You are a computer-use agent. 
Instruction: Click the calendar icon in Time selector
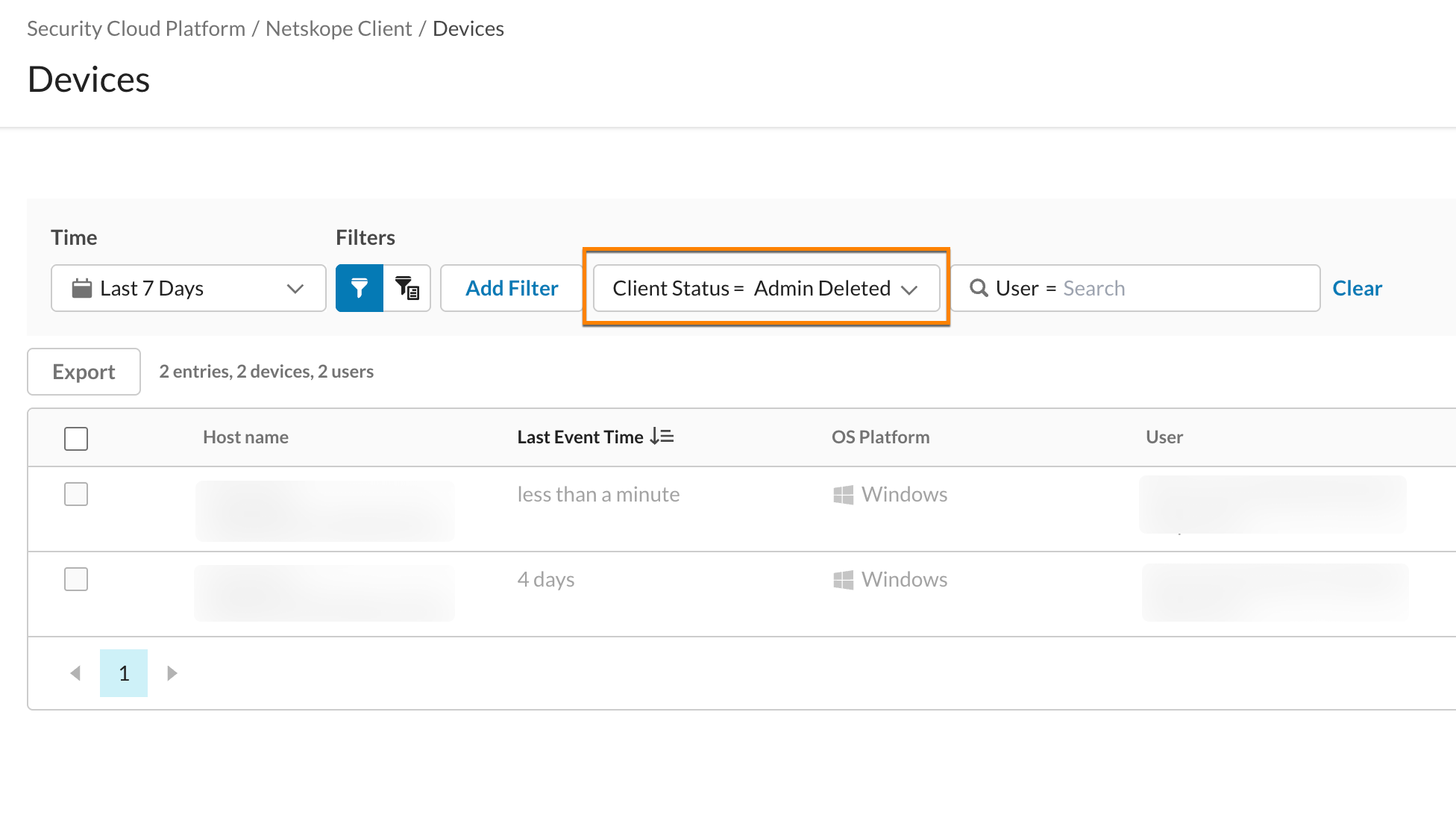pyautogui.click(x=82, y=288)
